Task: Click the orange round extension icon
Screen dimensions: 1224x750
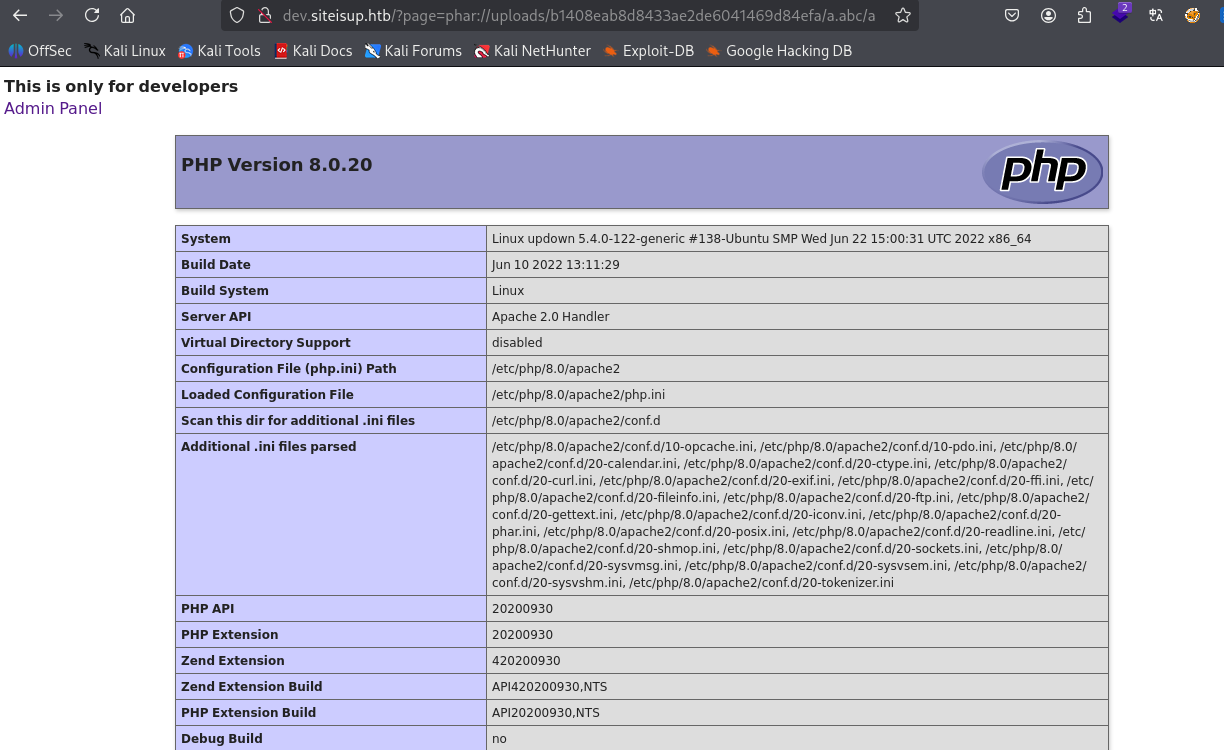Action: pyautogui.click(x=1192, y=15)
